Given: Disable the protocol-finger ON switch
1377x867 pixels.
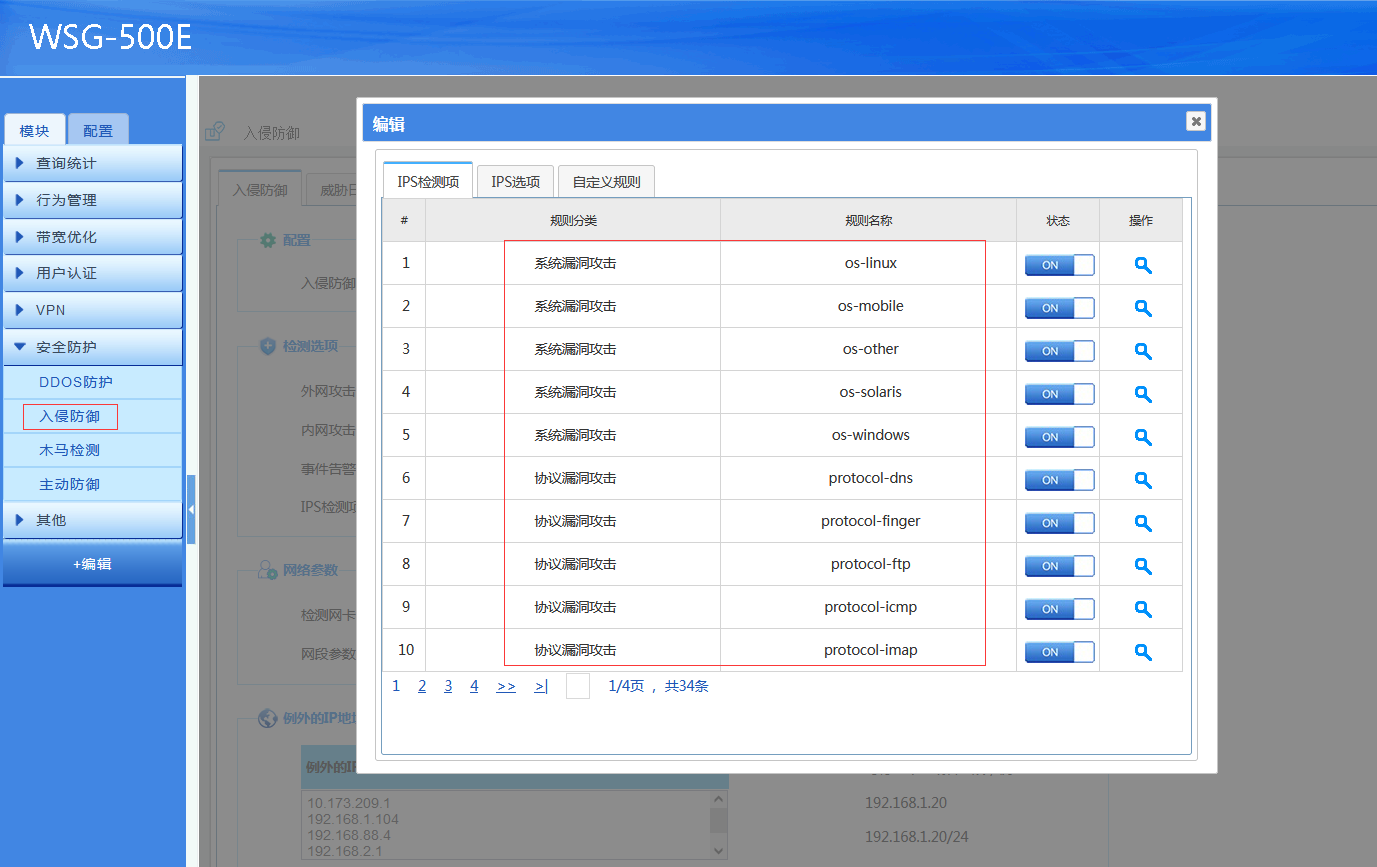Looking at the screenshot, I should pos(1059,523).
